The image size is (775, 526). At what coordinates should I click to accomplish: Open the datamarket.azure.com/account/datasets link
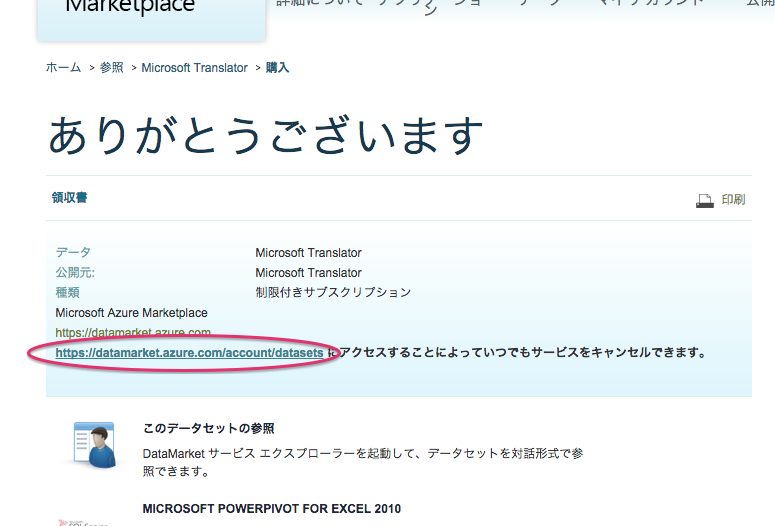tap(189, 352)
